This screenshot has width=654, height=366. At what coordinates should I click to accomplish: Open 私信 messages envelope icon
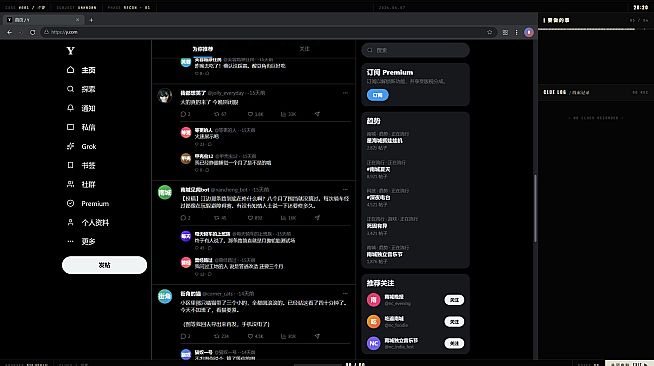coord(70,127)
